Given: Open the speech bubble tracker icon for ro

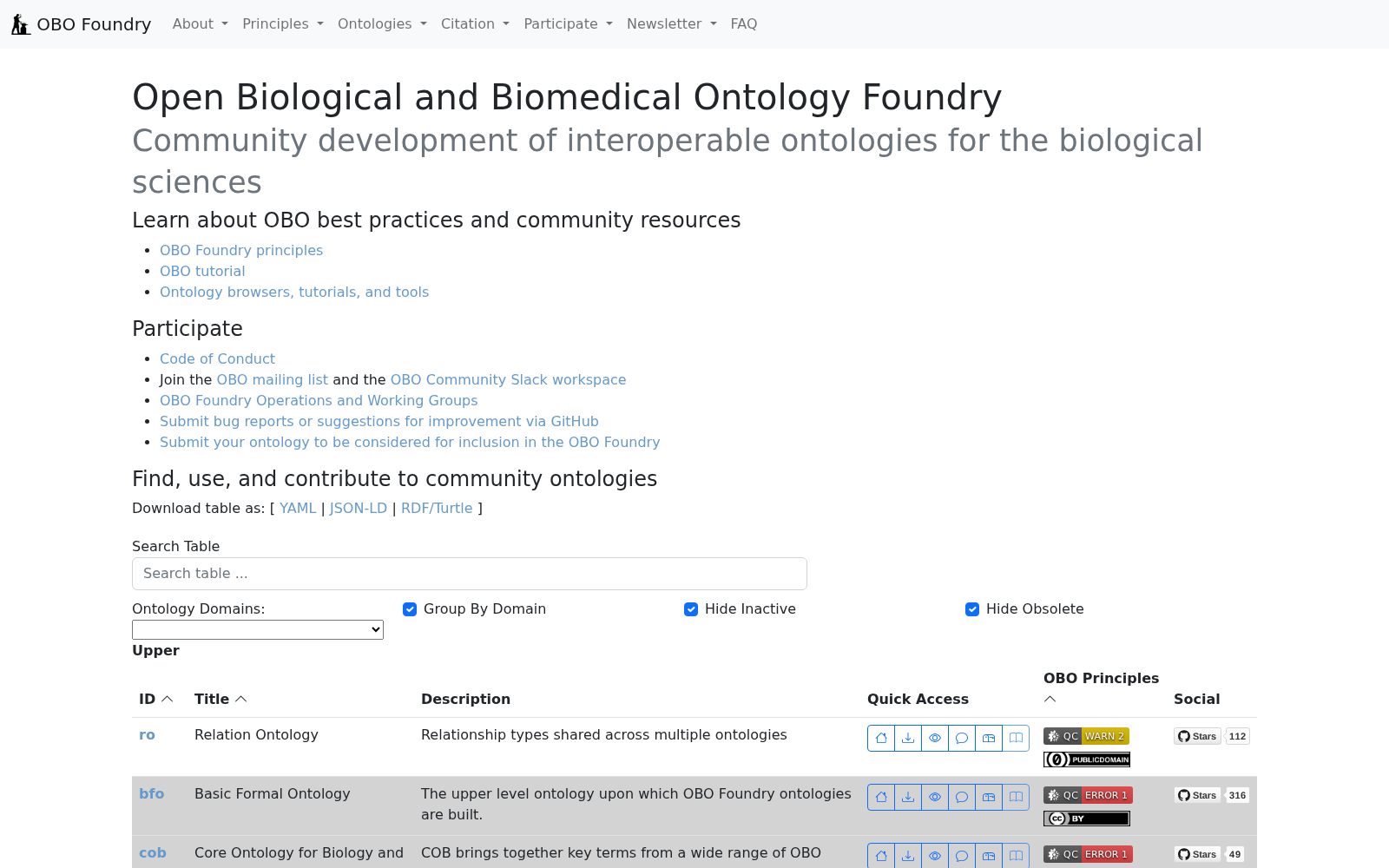Looking at the screenshot, I should [x=962, y=738].
